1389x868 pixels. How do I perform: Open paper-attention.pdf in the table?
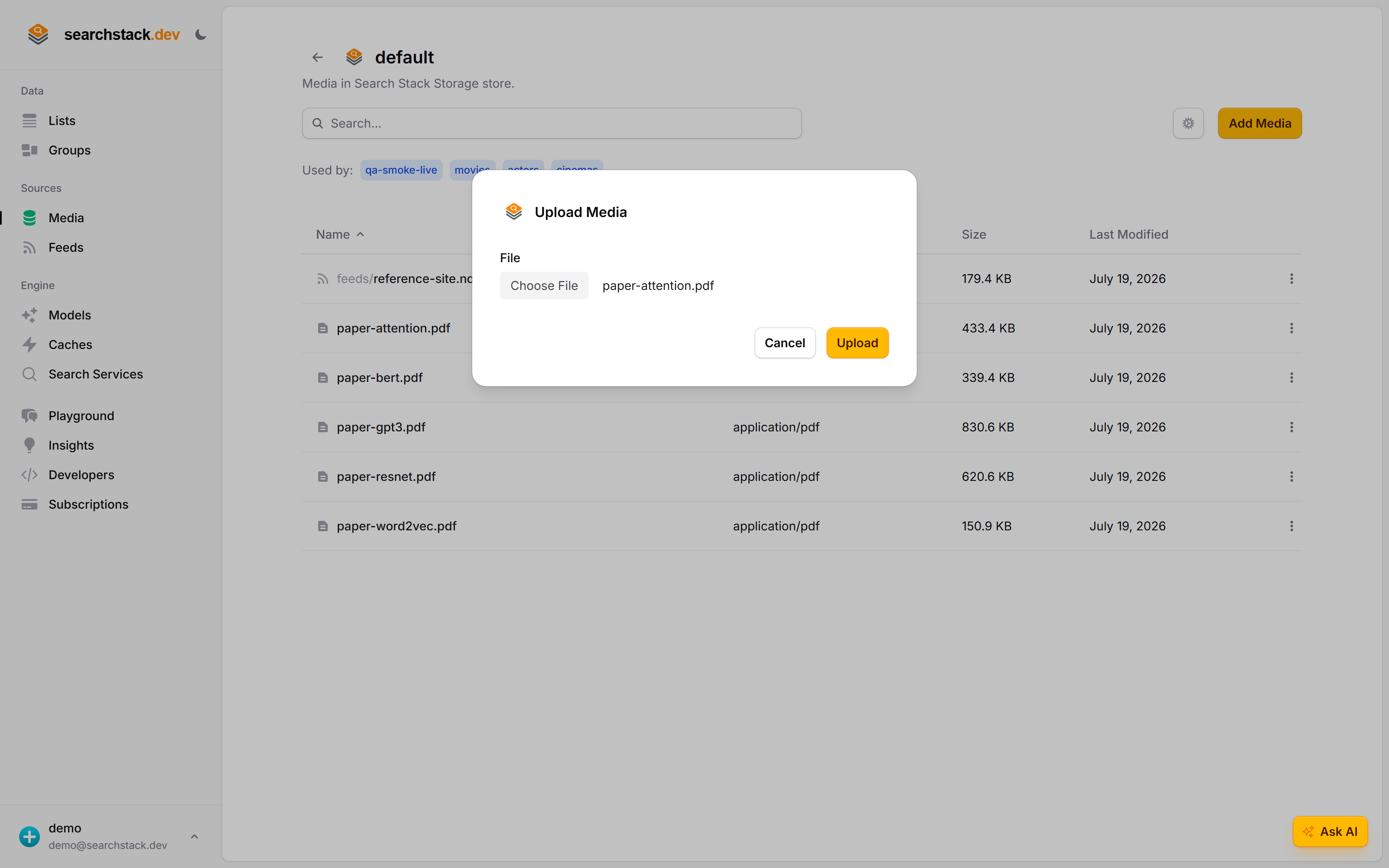[393, 329]
